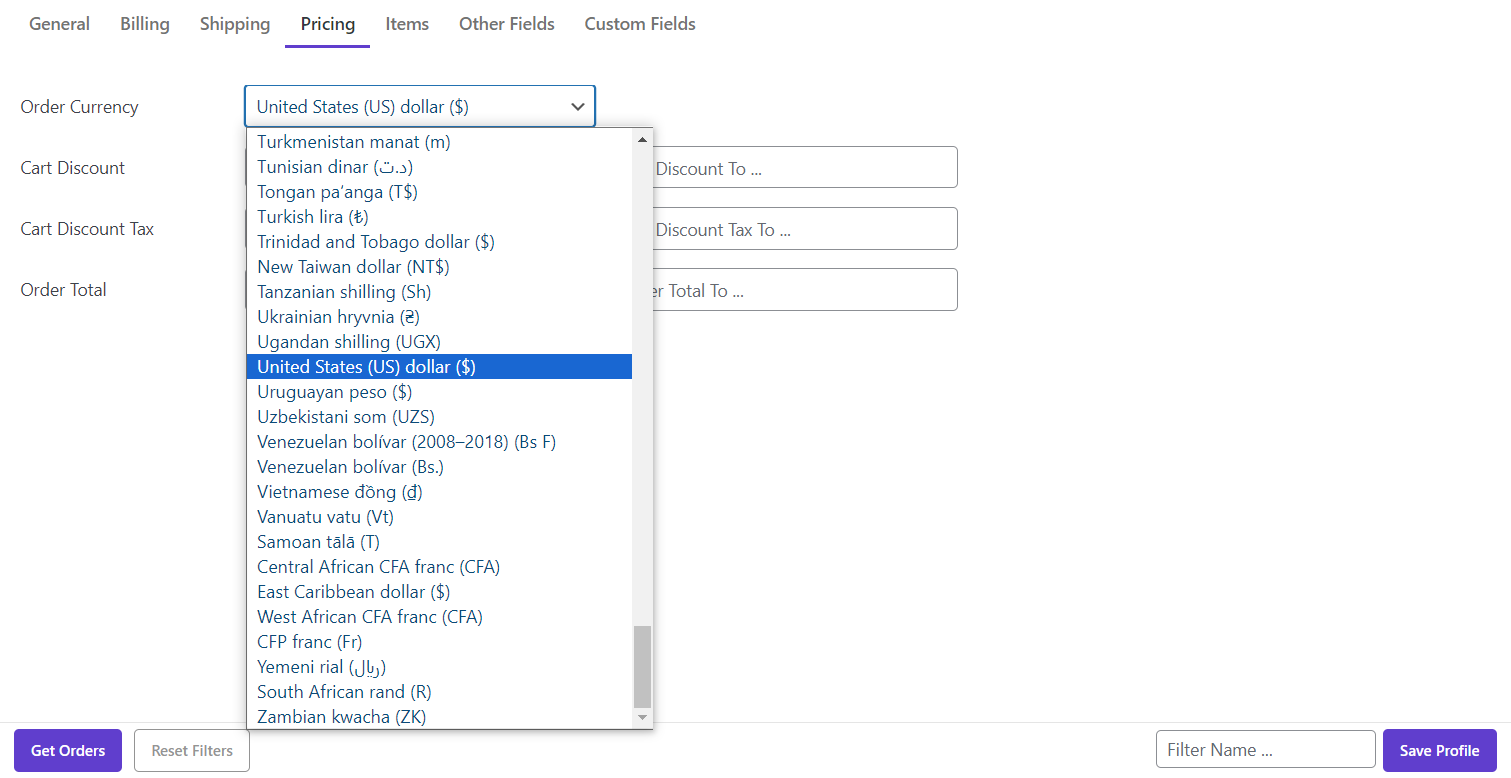Click the Save Profile button
The height and width of the screenshot is (778, 1511).
1439,751
